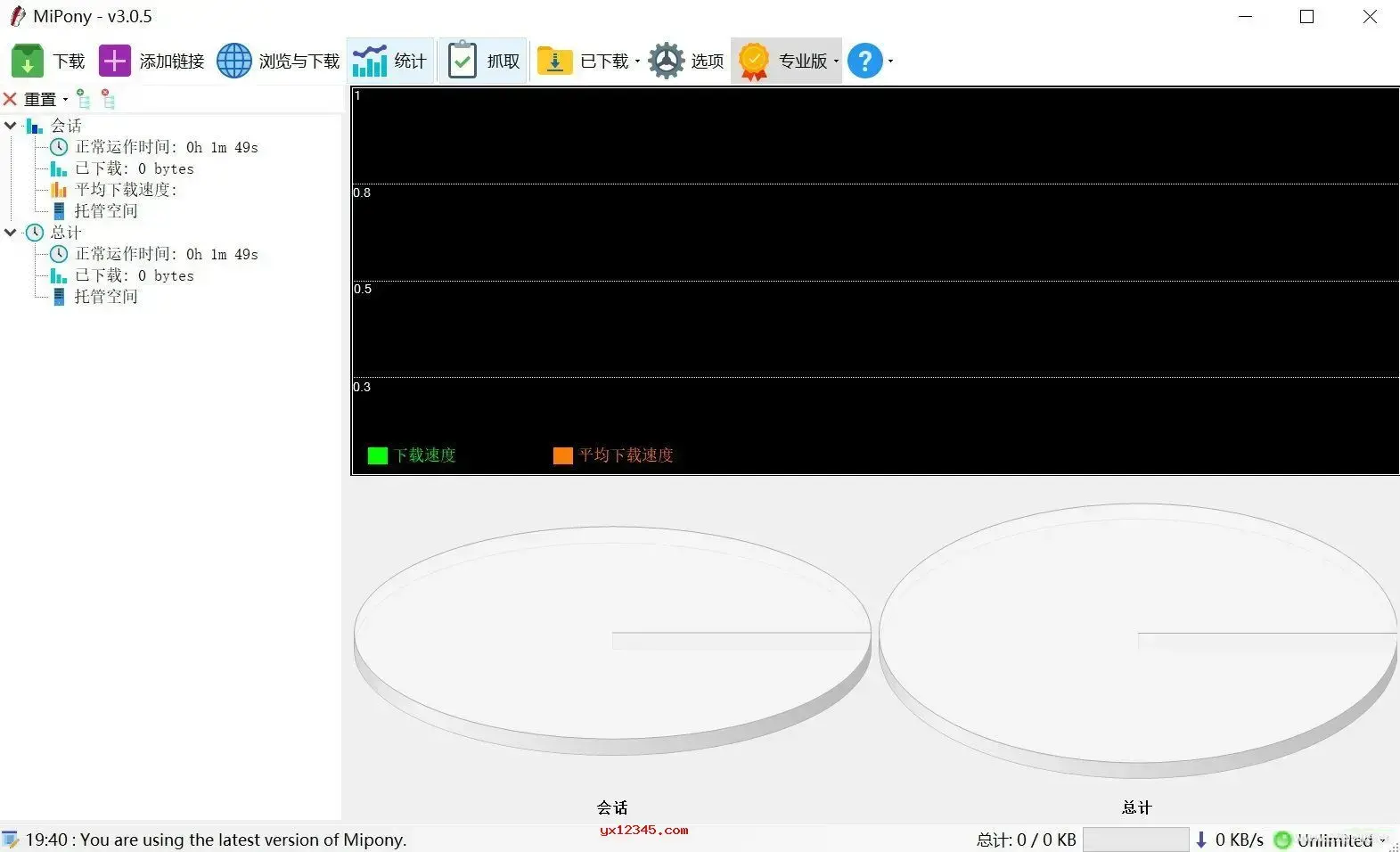Image resolution: width=1400 pixels, height=852 pixels.
Task: Minimize the MiPony window
Action: 1245,16
